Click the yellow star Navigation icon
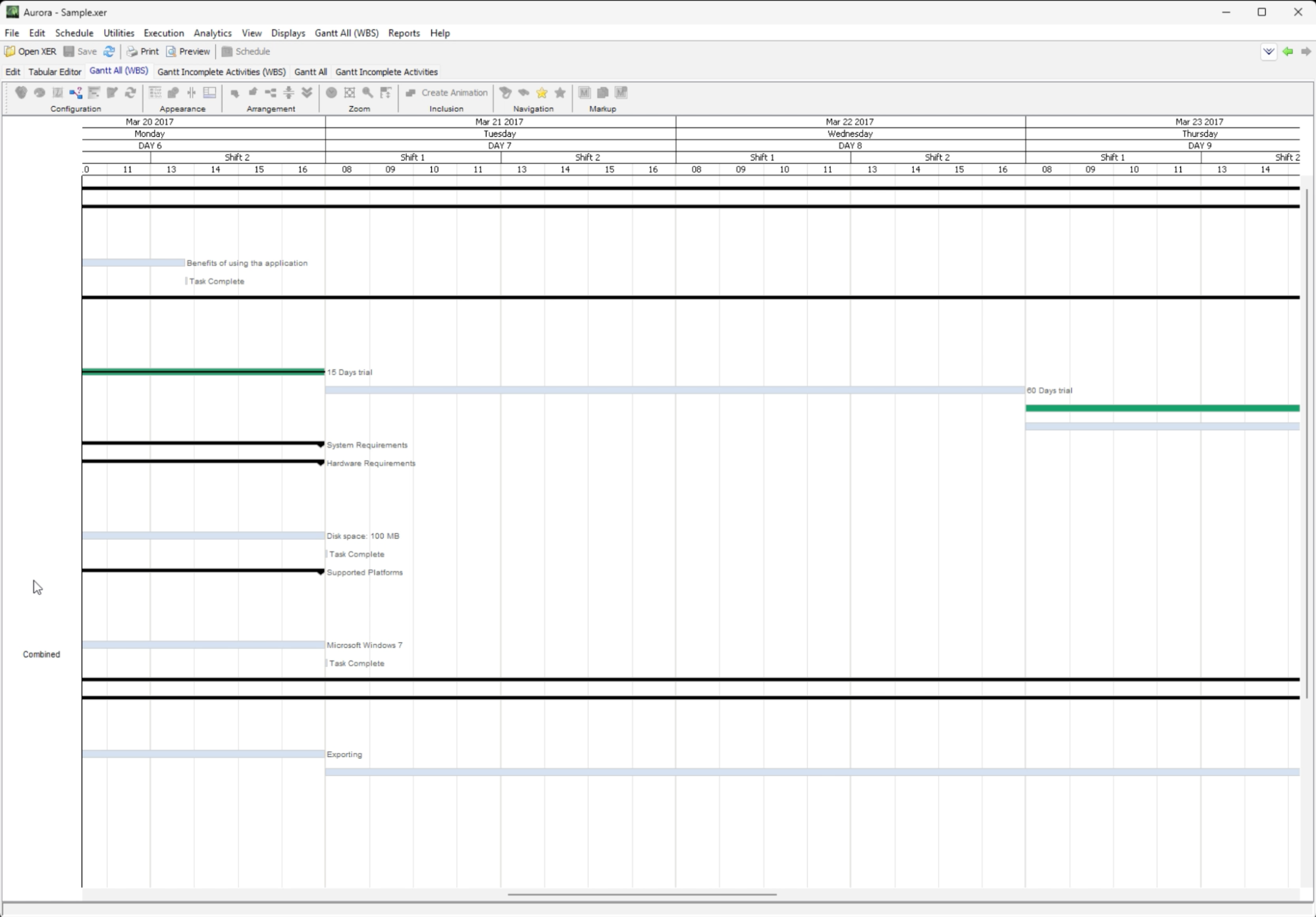 542,93
